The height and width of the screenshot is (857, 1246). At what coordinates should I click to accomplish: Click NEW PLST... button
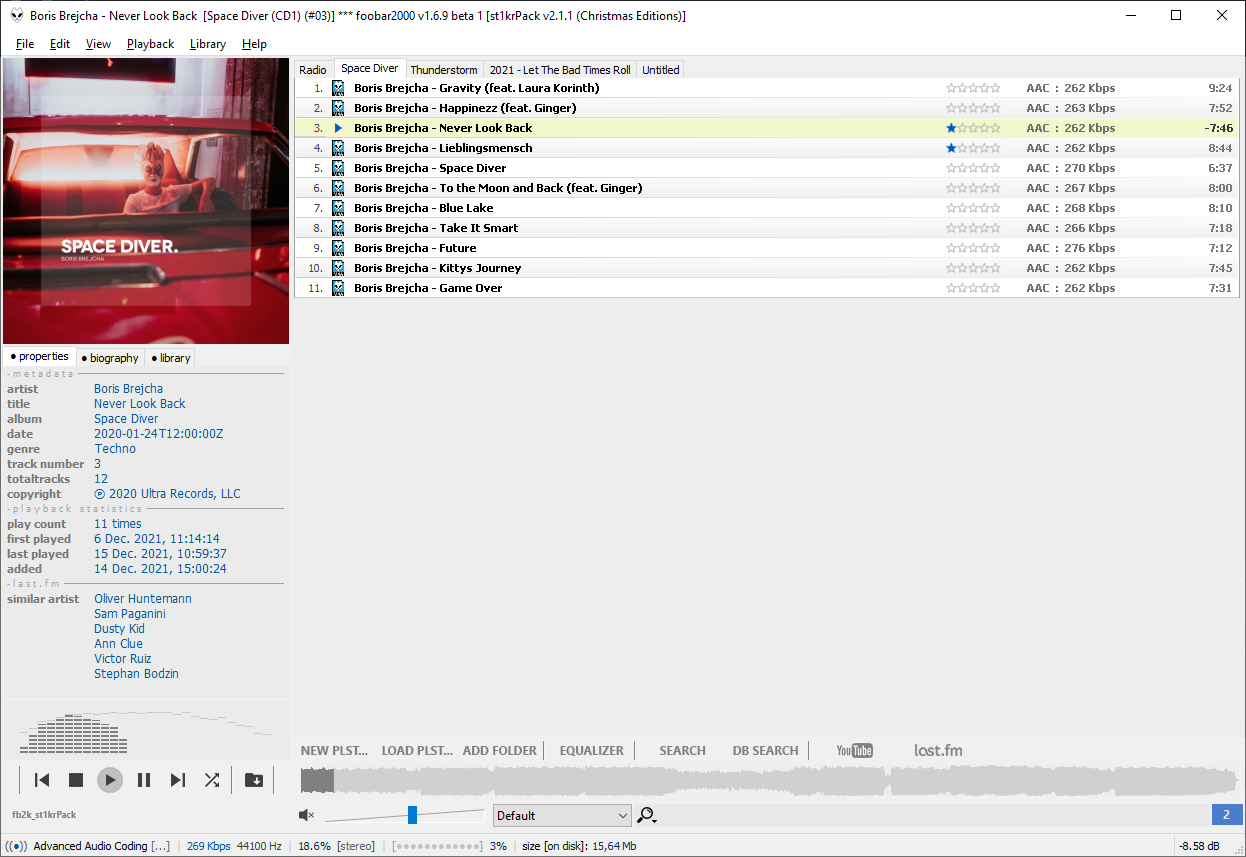pos(334,751)
